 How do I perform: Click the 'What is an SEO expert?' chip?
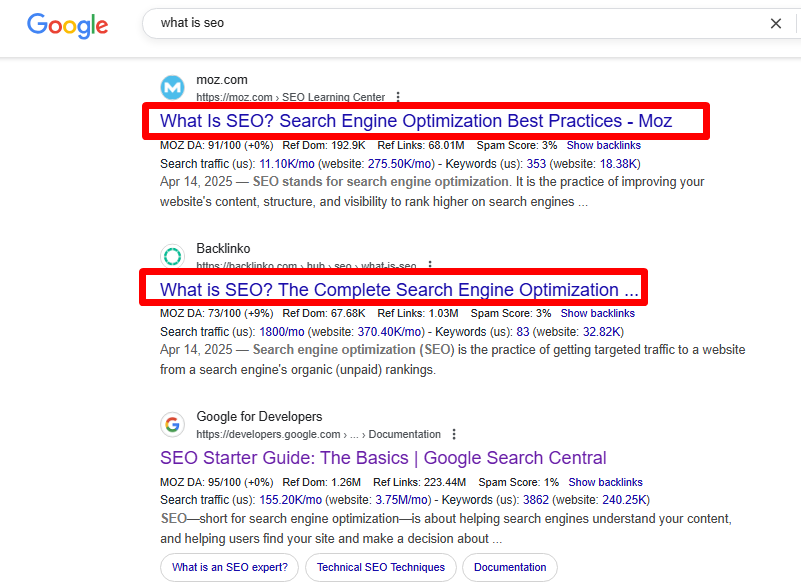pos(229,567)
